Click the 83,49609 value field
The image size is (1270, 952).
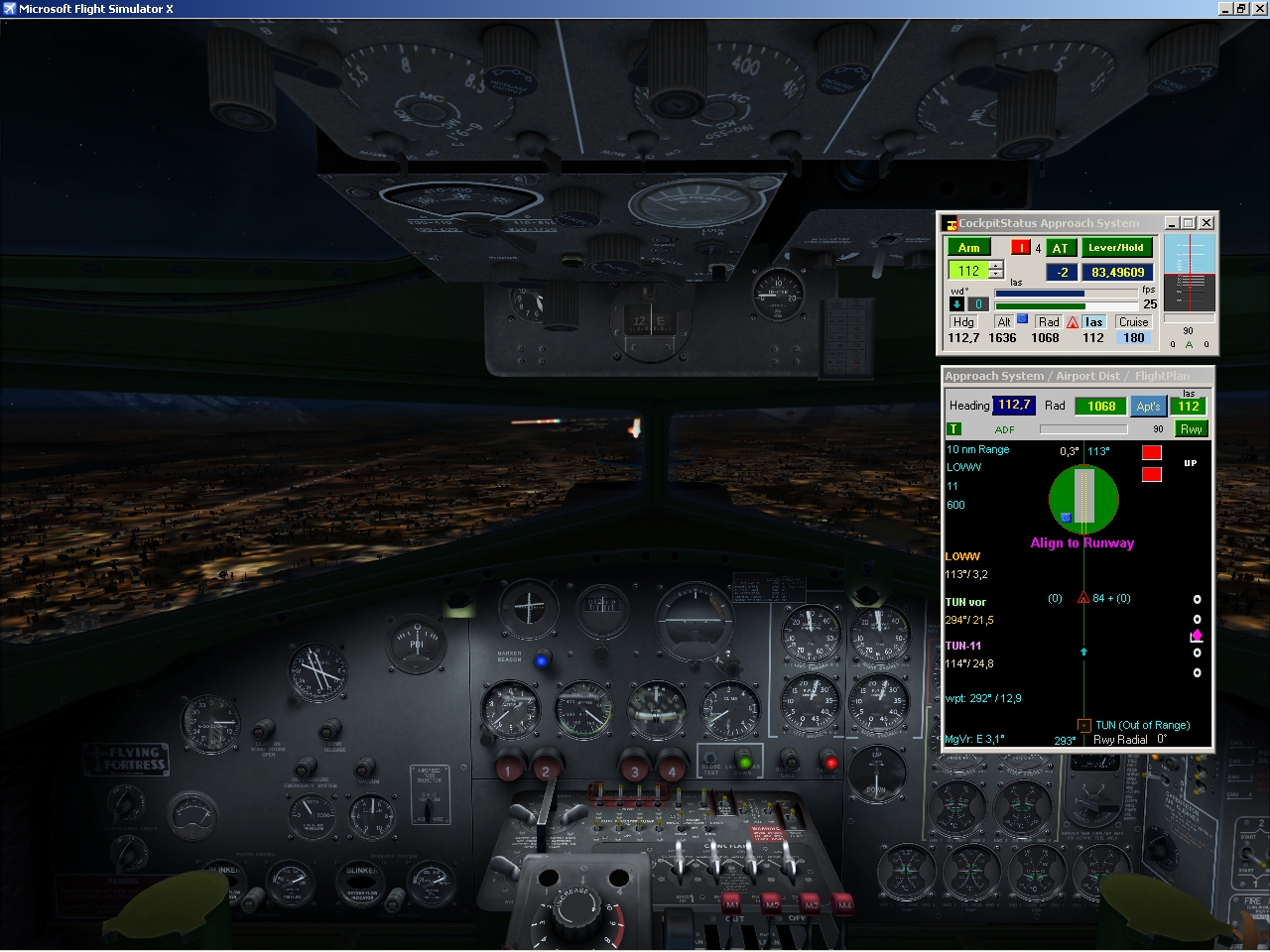point(1118,272)
